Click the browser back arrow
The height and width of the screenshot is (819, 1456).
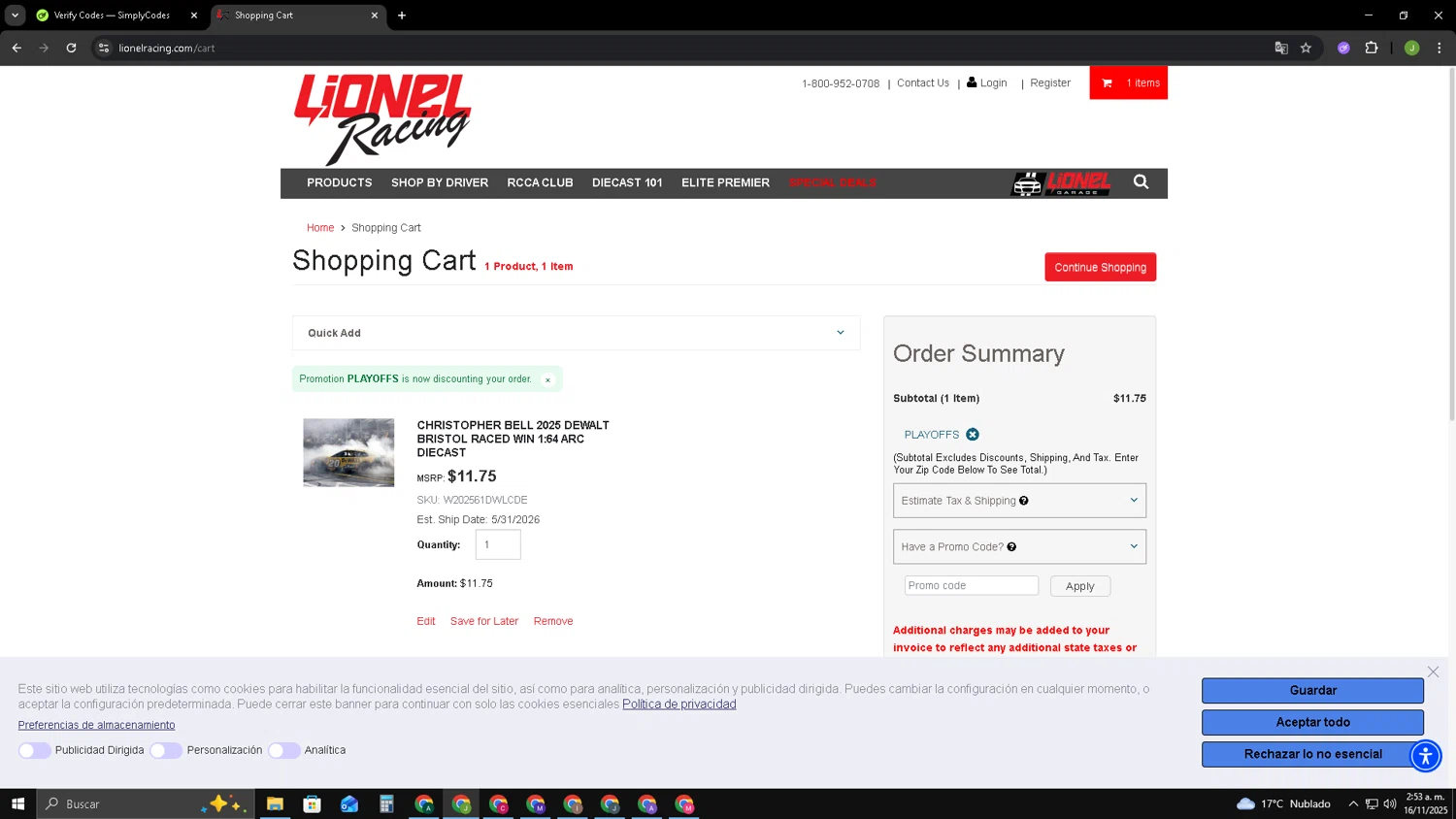pos(17,48)
